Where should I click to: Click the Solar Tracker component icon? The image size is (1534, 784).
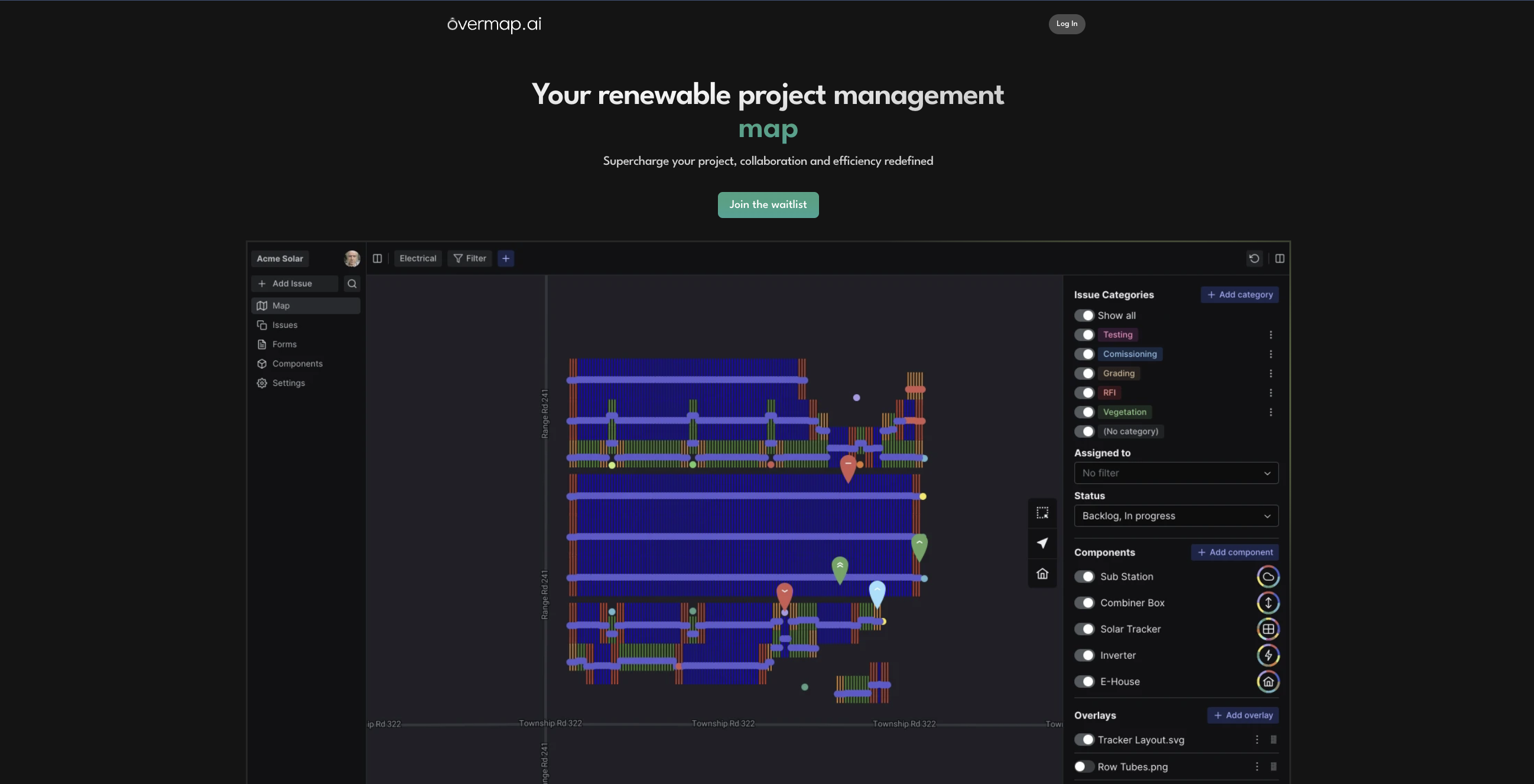point(1268,629)
